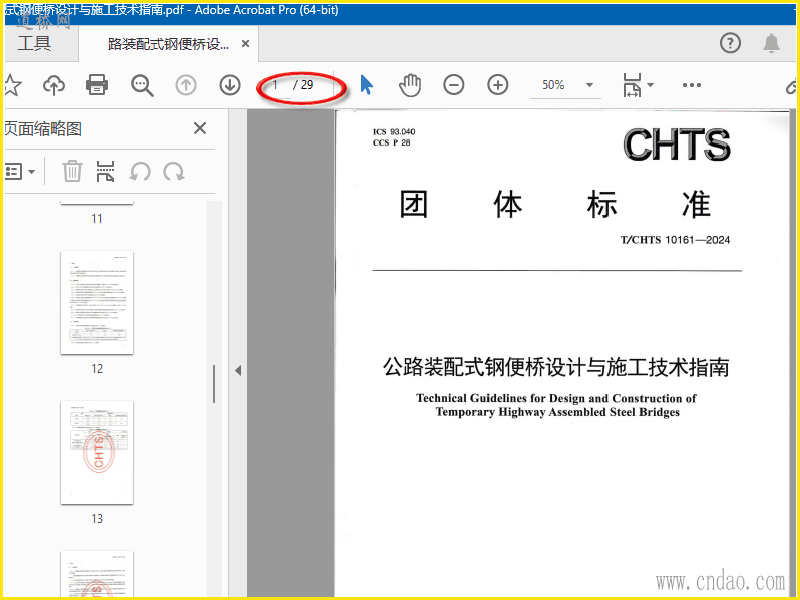Select the hand pan tool
The width and height of the screenshot is (800, 600).
point(410,85)
